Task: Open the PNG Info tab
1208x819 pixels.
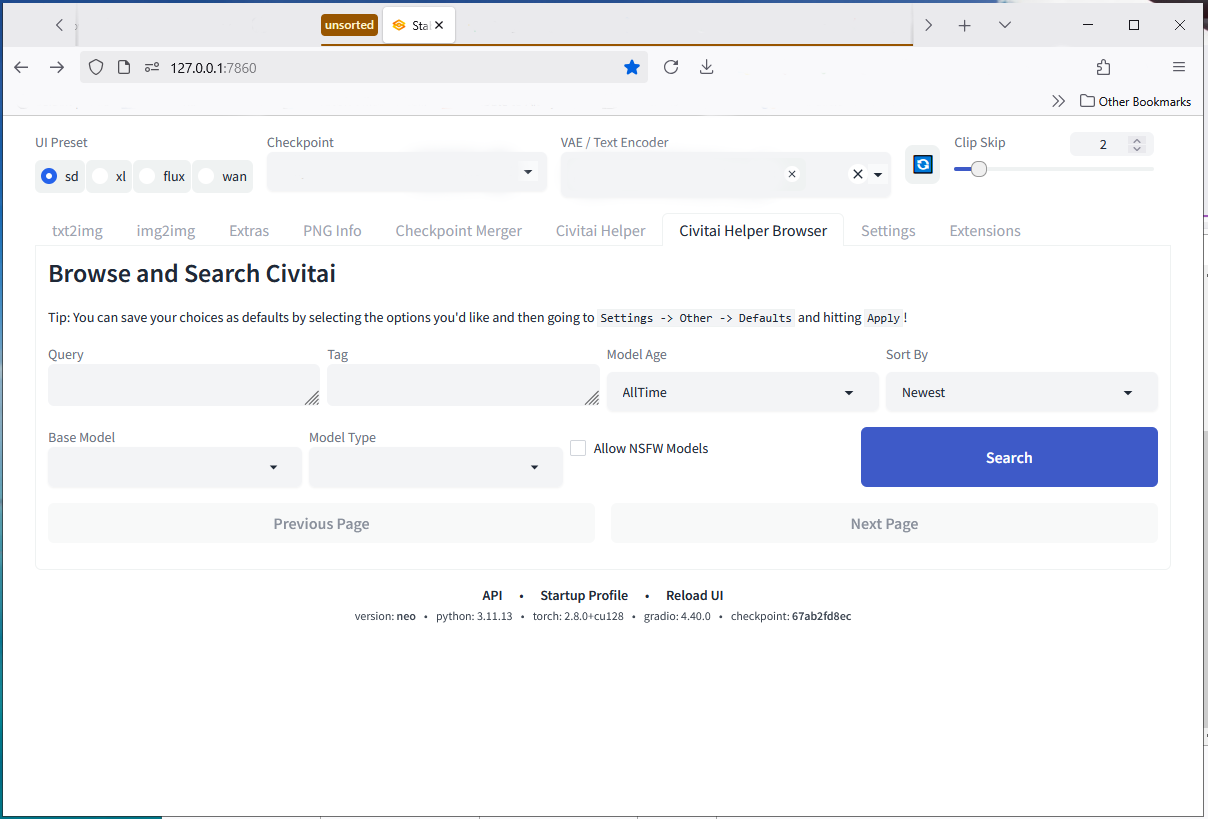Action: (332, 231)
